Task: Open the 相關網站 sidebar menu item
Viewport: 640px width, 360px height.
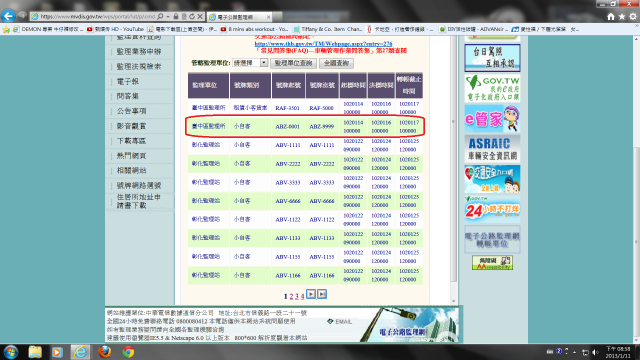Action: pyautogui.click(x=131, y=170)
